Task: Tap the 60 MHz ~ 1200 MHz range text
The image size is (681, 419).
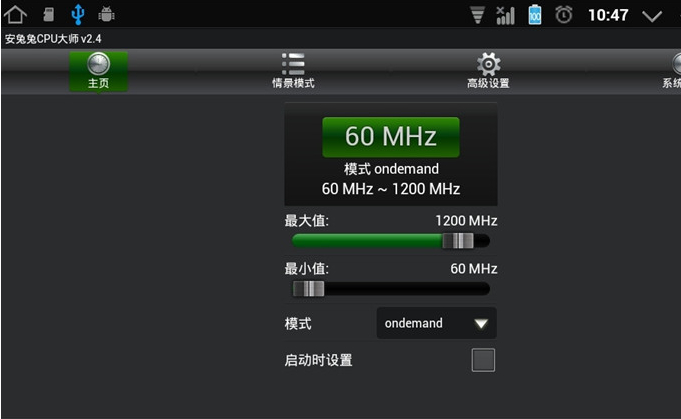Action: click(x=391, y=189)
